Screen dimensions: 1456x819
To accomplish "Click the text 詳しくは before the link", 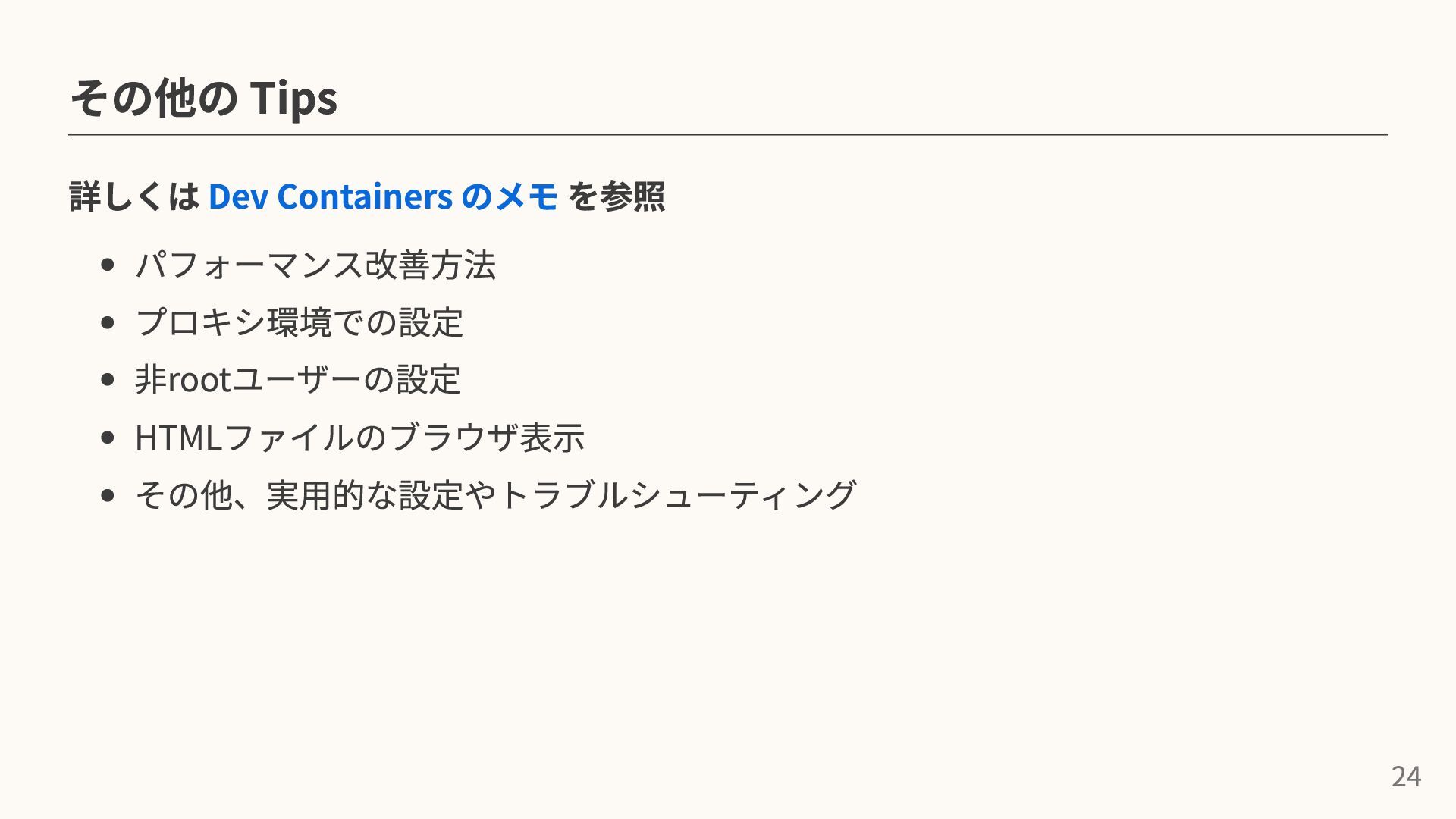I will click(x=134, y=196).
